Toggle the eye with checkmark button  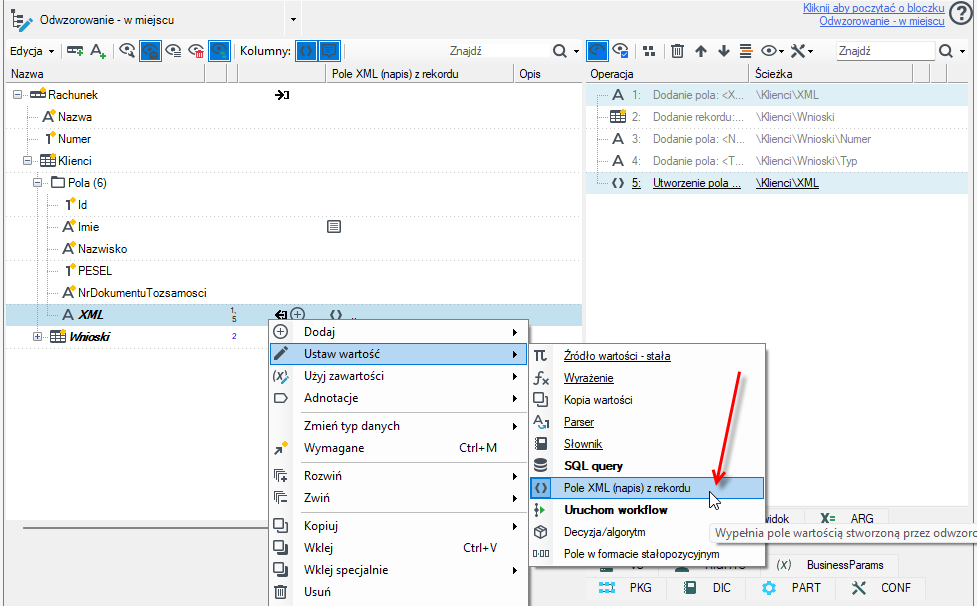(x=620, y=51)
